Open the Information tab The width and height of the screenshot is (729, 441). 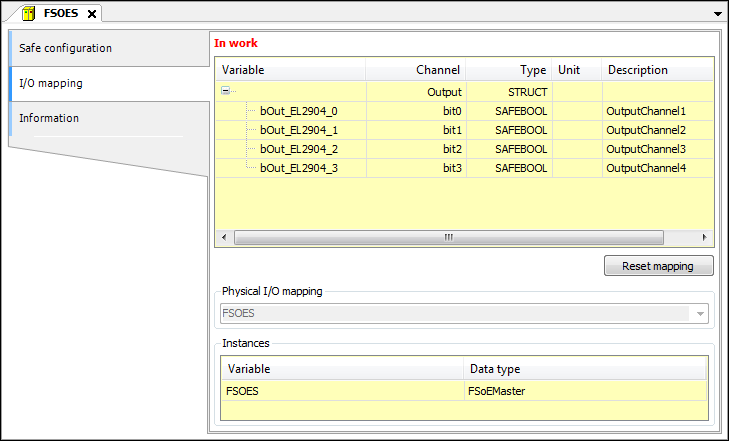49,118
